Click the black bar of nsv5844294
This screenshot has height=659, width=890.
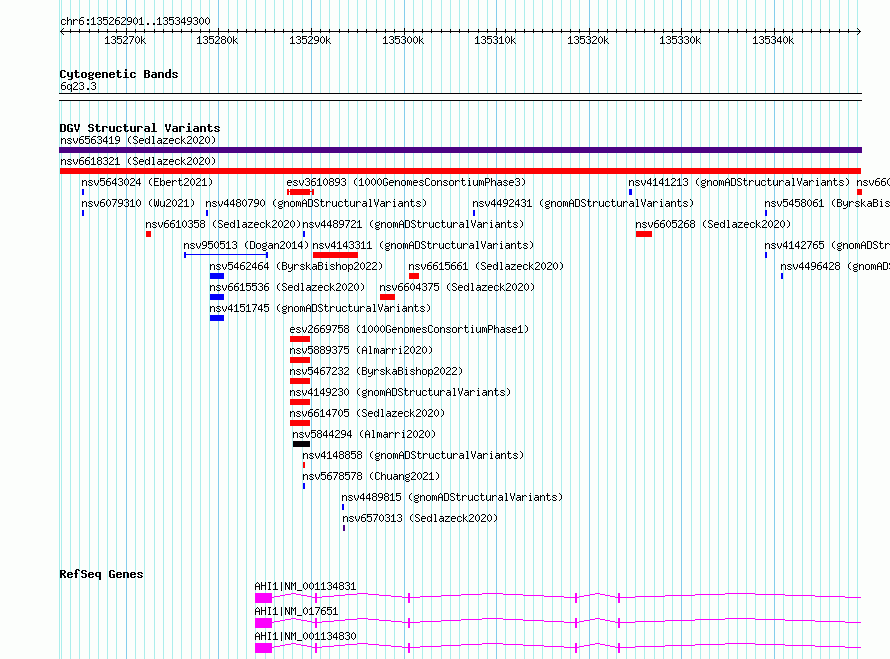[301, 444]
